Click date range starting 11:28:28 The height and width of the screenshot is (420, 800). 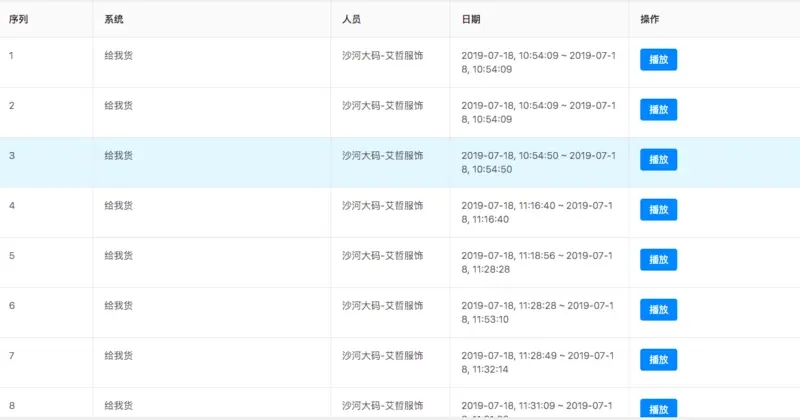[x=537, y=312]
